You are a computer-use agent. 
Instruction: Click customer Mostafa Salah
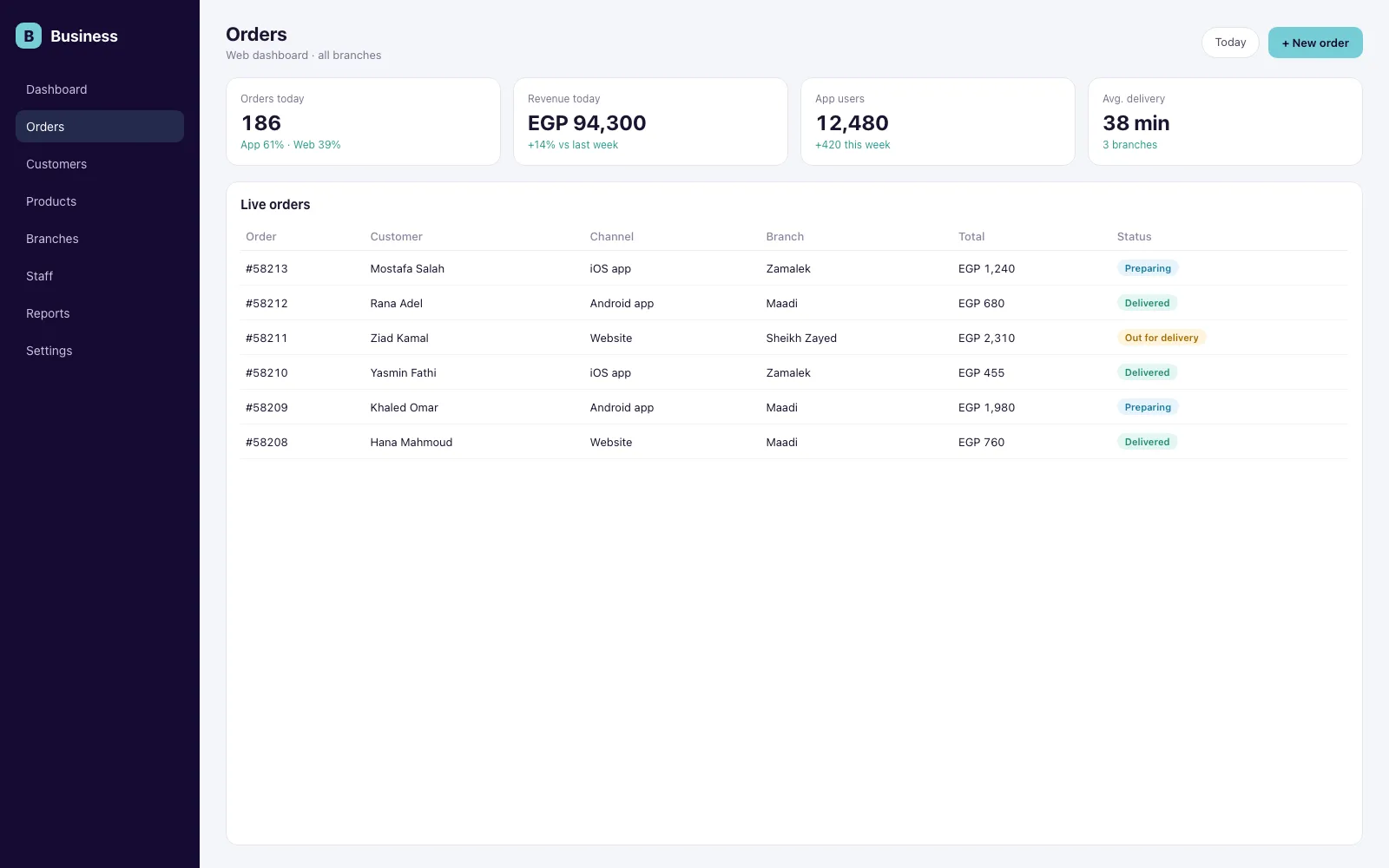click(x=407, y=269)
